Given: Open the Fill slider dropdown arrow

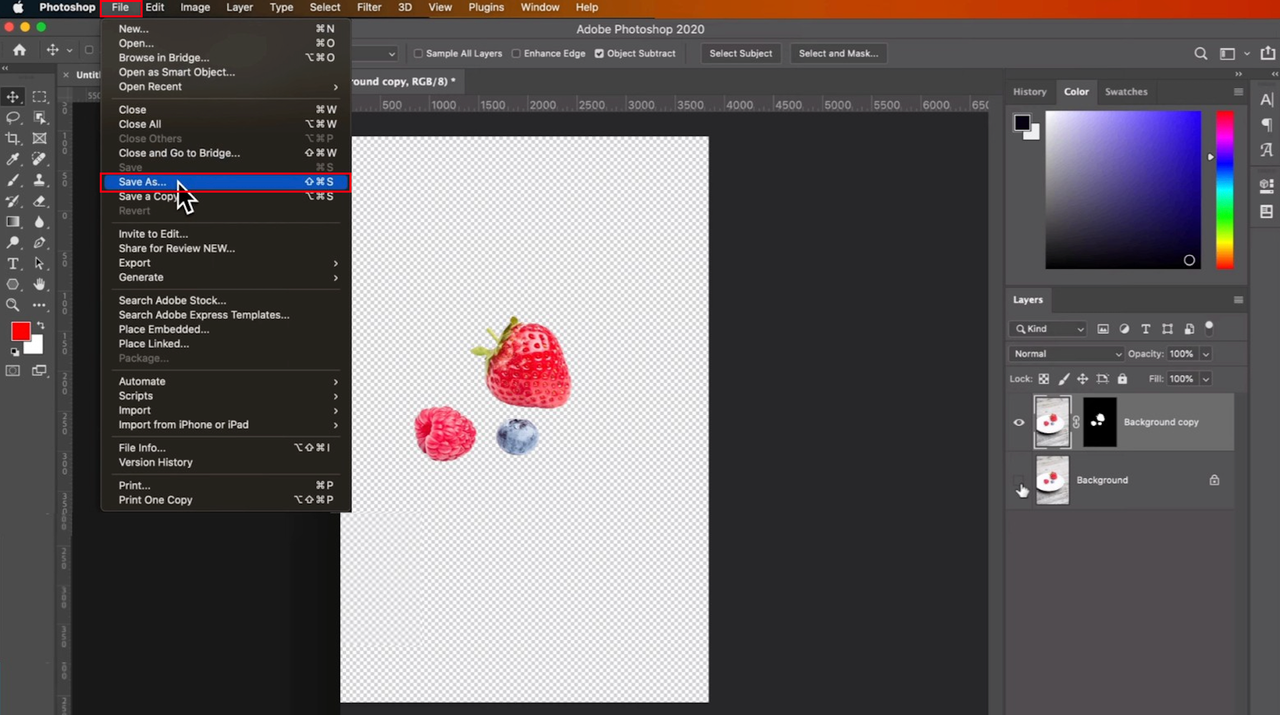Looking at the screenshot, I should 1206,379.
